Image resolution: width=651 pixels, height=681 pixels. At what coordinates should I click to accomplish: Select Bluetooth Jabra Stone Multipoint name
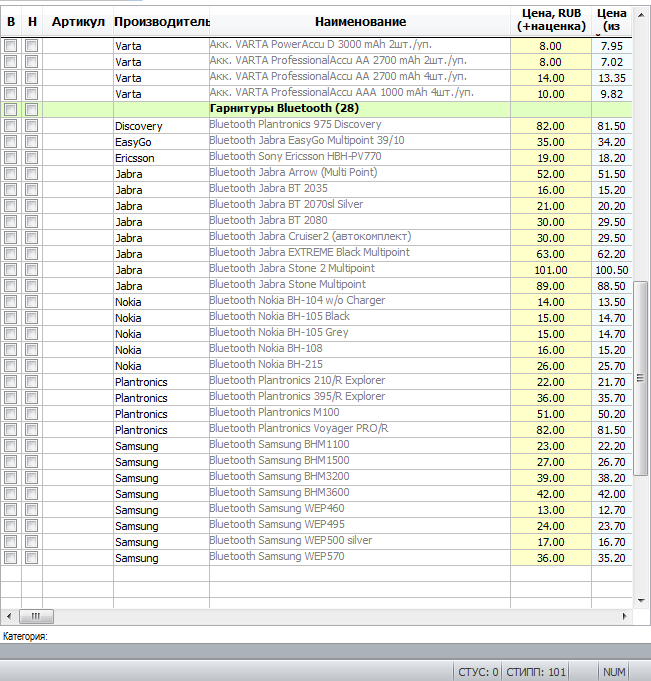coord(287,284)
